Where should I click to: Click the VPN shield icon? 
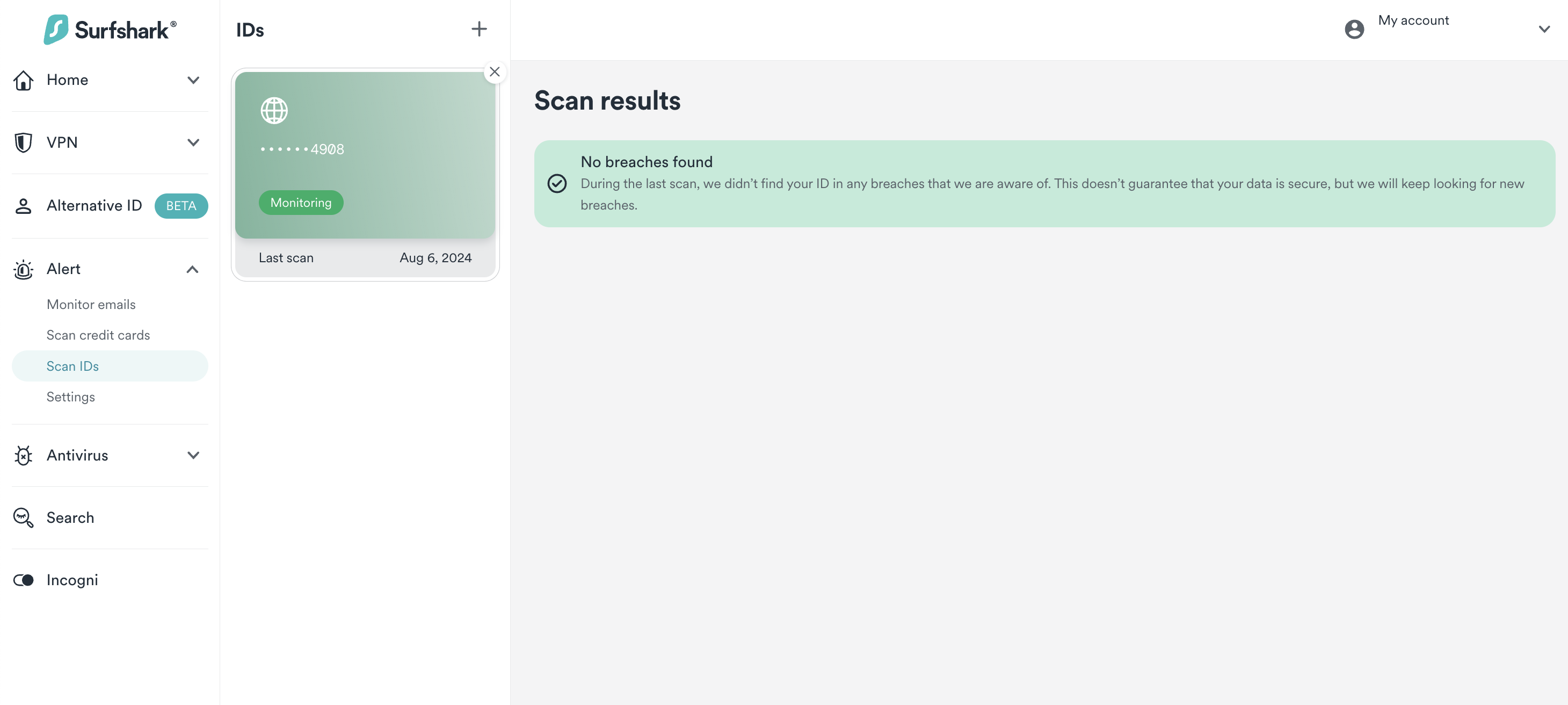pyautogui.click(x=23, y=142)
